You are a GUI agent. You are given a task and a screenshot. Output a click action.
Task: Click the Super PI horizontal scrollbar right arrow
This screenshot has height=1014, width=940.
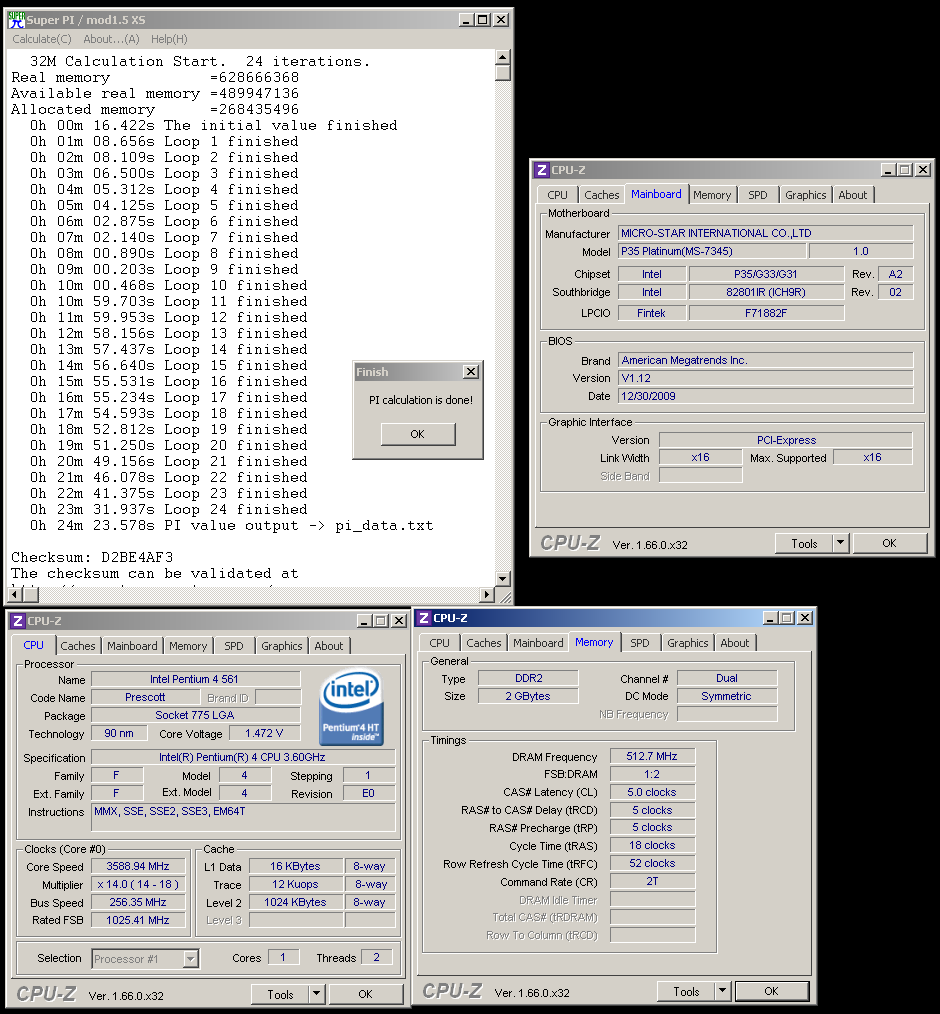click(x=487, y=594)
